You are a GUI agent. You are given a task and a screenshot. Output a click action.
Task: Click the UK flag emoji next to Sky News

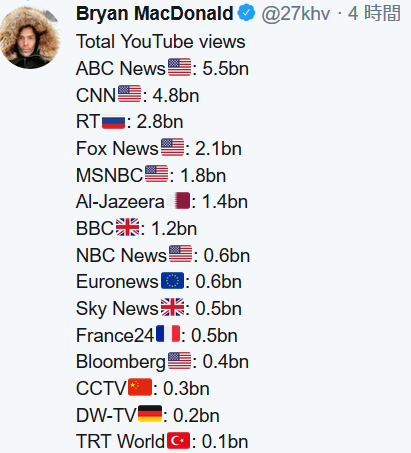[x=173, y=307]
